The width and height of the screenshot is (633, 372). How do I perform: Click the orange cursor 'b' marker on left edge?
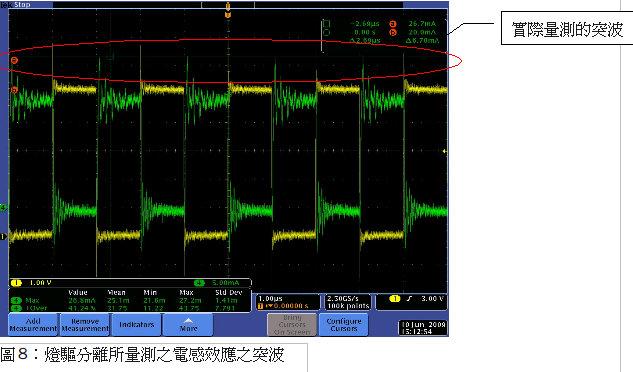15,90
